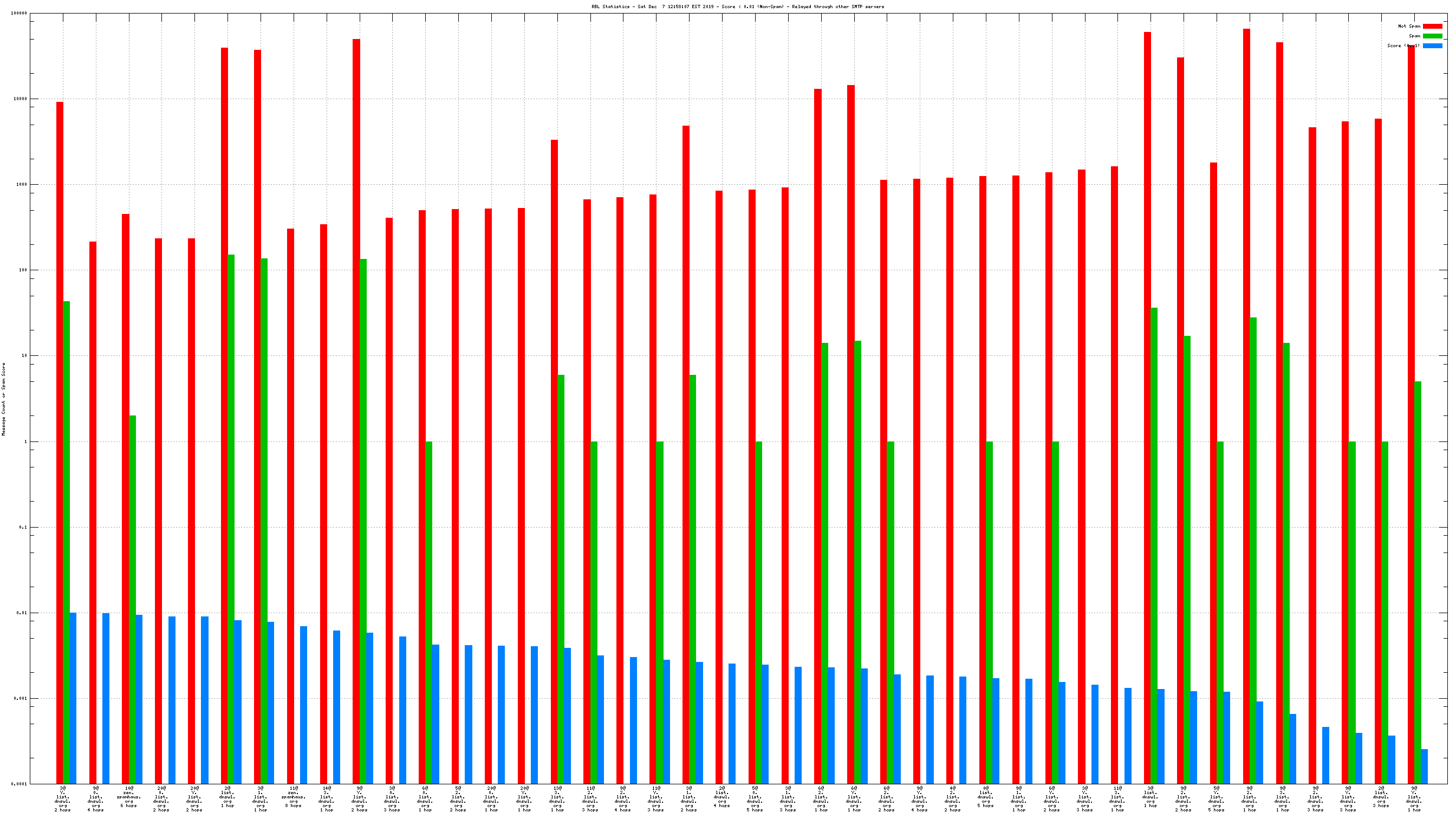
Task: Click the "10@ zen.spamhaus.org 6 hops" x-axis label
Action: (129, 797)
